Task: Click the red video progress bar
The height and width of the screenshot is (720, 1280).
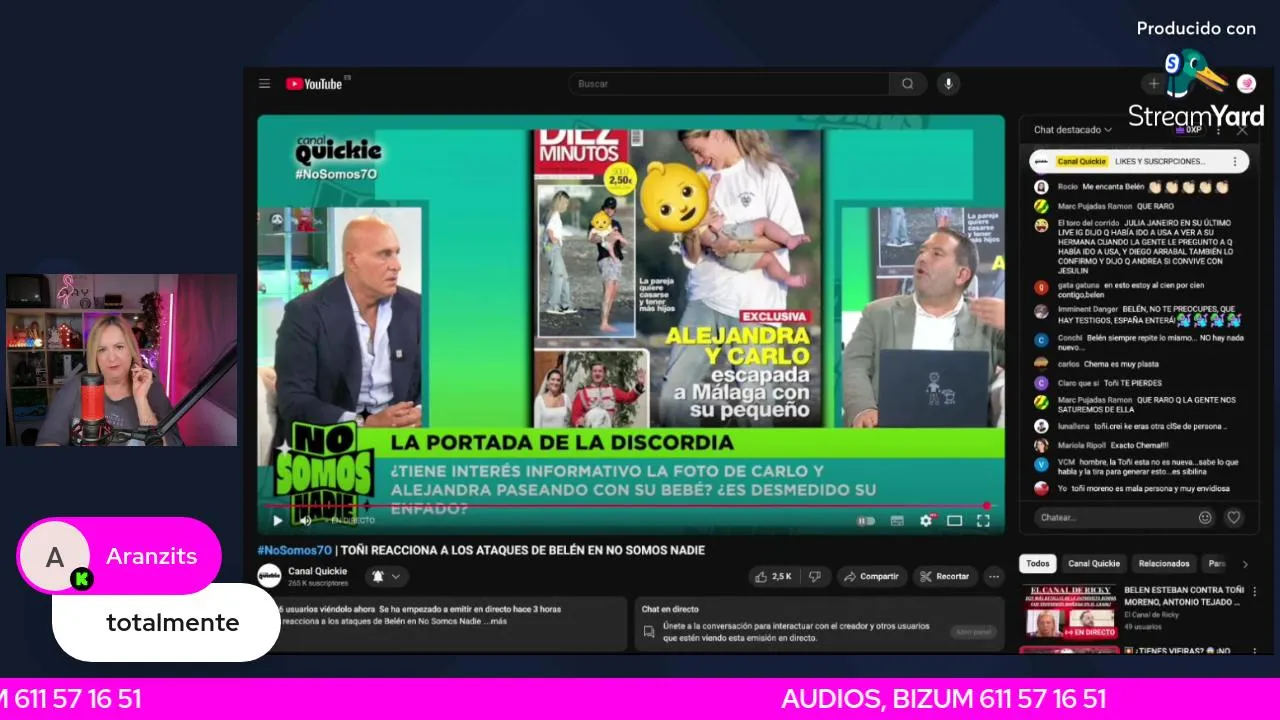Action: pos(628,506)
